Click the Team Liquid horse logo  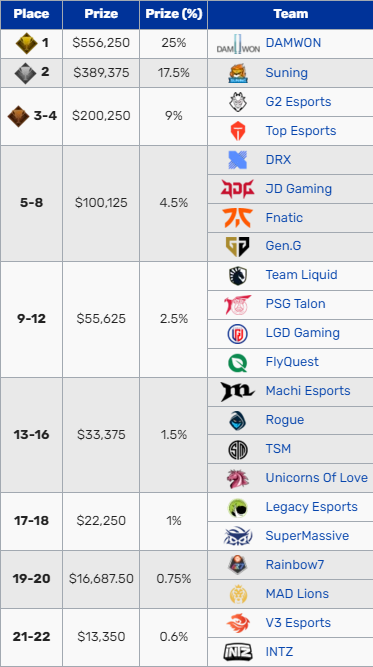(x=238, y=275)
